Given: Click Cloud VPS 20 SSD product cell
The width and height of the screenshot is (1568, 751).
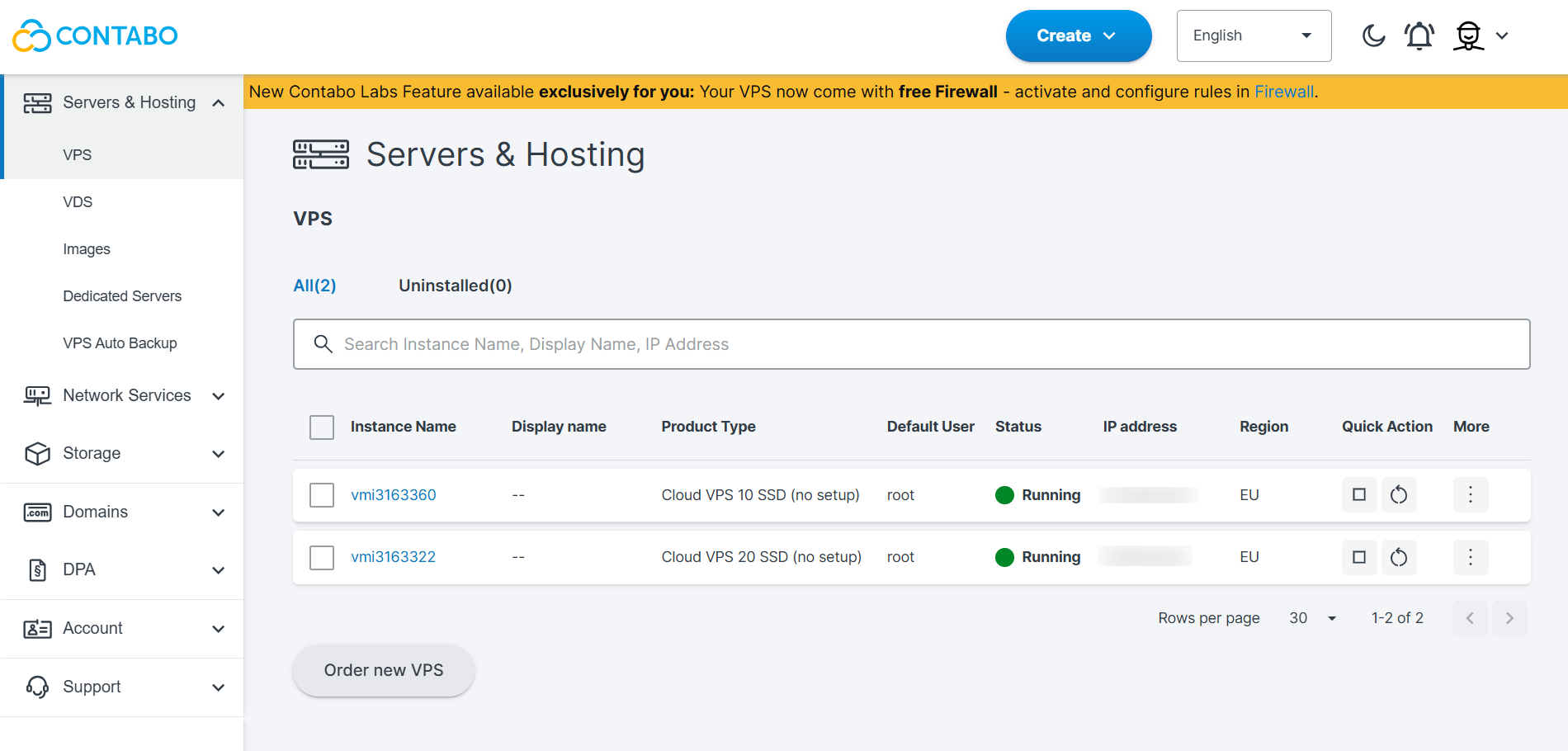Looking at the screenshot, I should pos(762,557).
